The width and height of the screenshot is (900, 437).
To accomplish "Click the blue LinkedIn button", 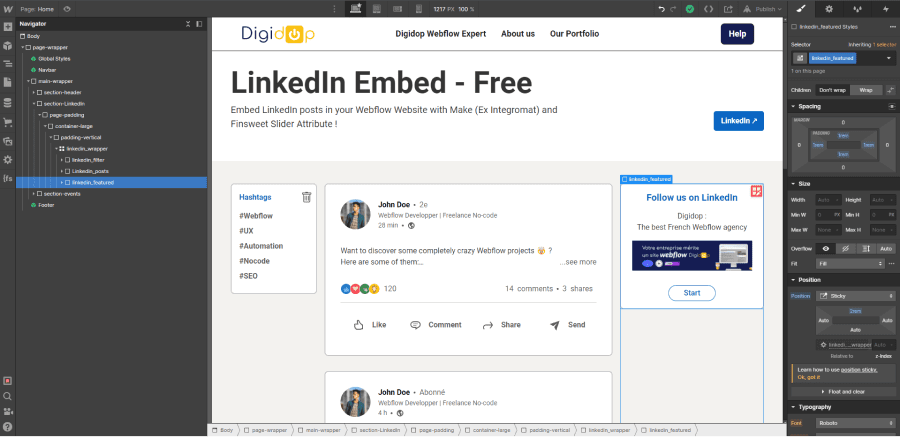I will pos(739,121).
